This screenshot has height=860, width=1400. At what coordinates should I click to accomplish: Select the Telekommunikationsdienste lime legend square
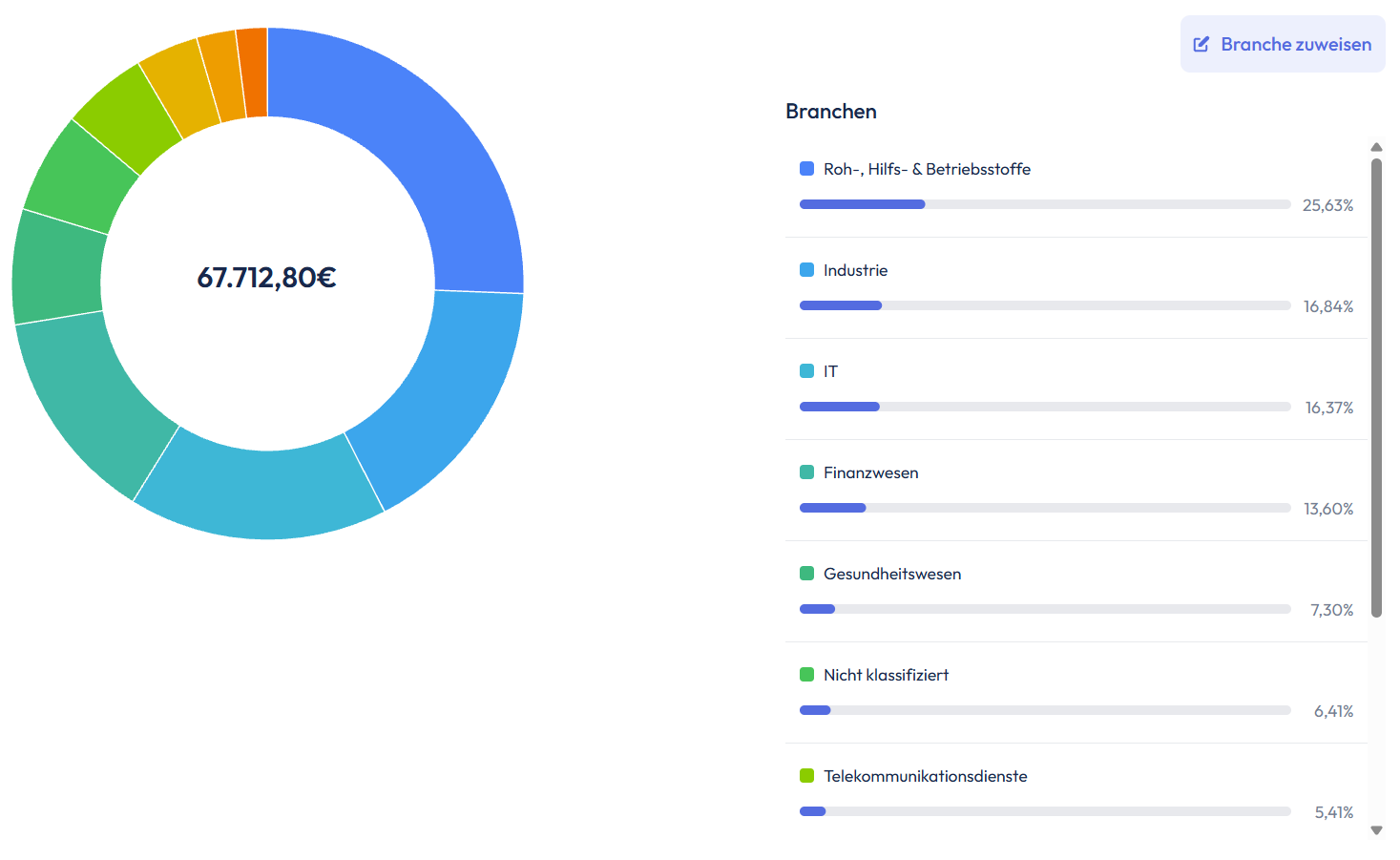pos(806,776)
